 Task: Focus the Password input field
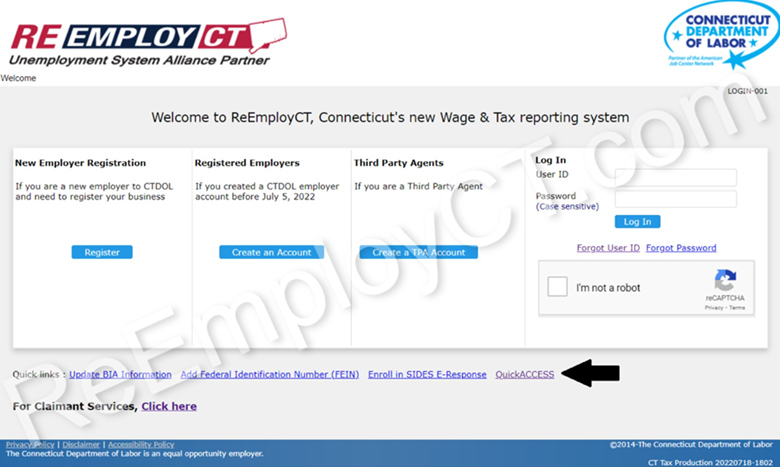pyautogui.click(x=675, y=199)
